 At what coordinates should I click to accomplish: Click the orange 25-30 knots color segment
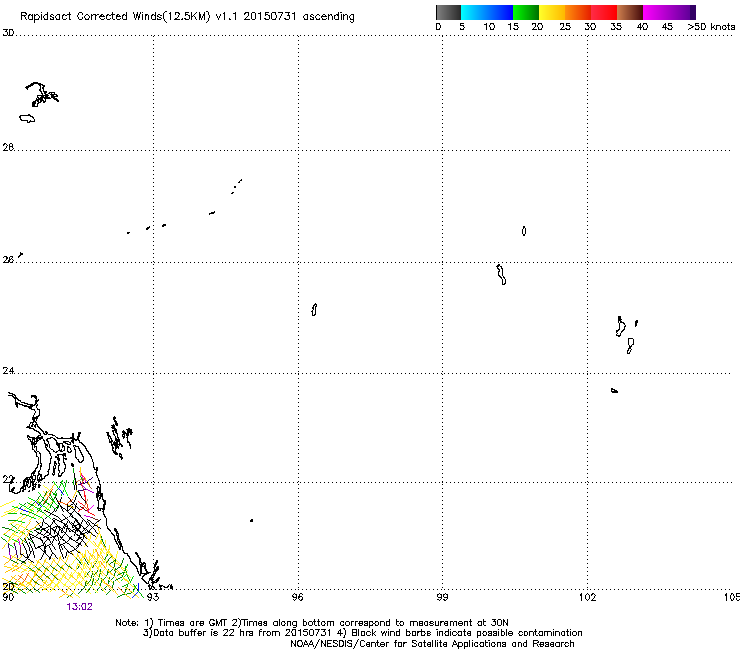(578, 12)
